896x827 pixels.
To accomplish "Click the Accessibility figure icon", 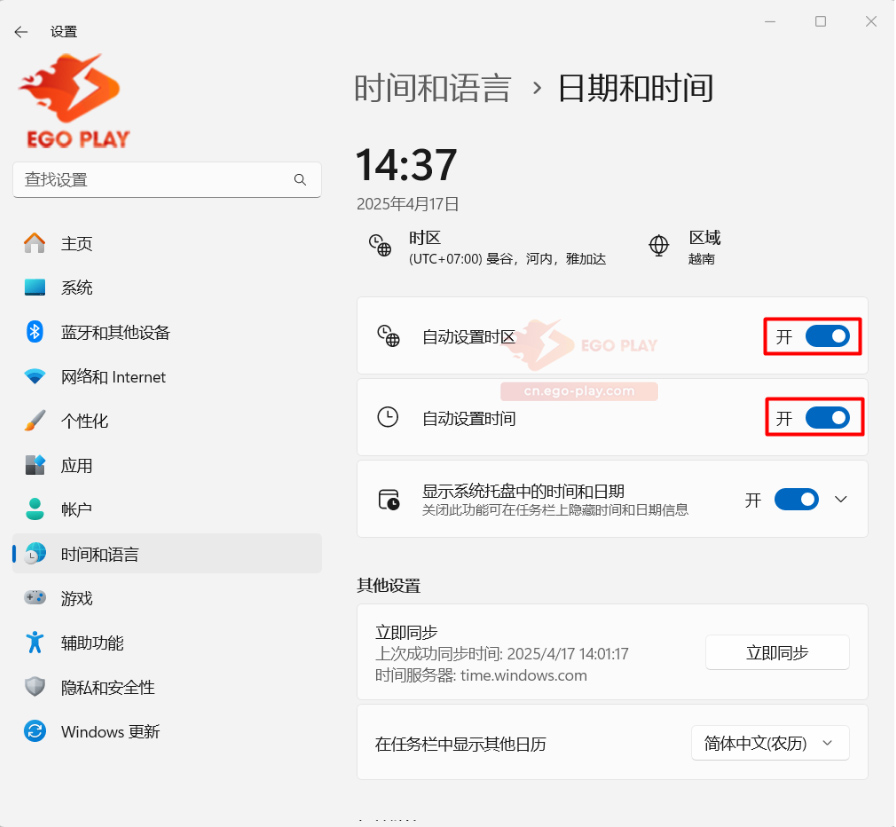I will (35, 642).
